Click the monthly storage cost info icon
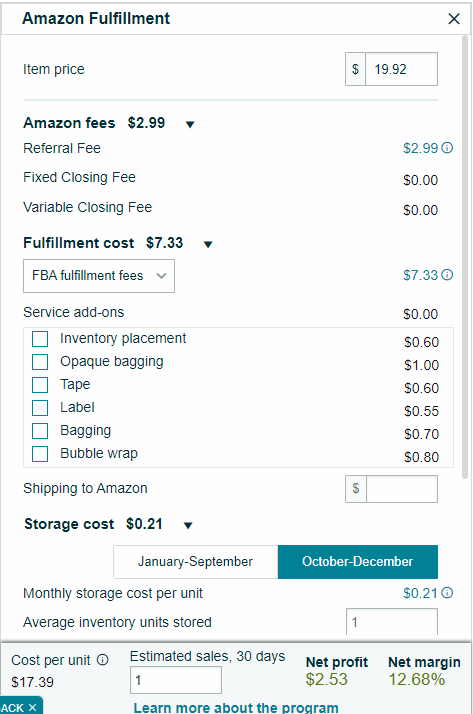Image resolution: width=473 pixels, height=714 pixels. point(448,592)
